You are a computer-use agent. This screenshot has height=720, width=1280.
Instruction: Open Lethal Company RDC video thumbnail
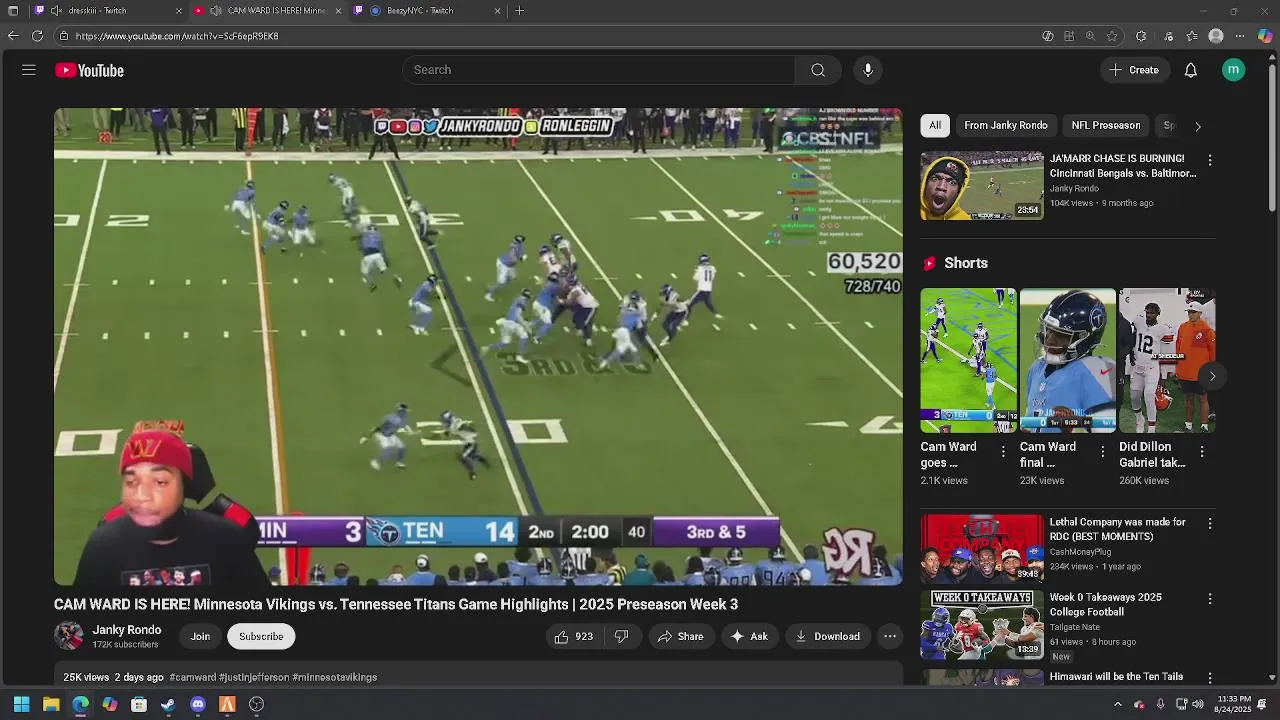[x=982, y=548]
